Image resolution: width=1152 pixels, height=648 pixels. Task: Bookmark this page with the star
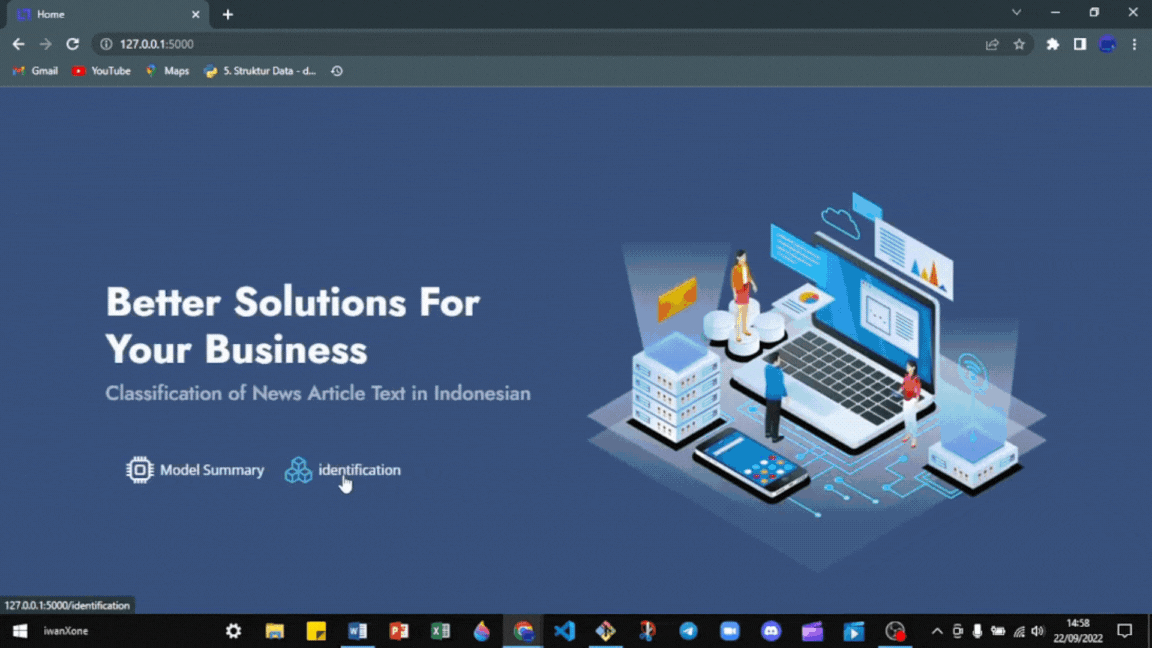(x=1019, y=44)
